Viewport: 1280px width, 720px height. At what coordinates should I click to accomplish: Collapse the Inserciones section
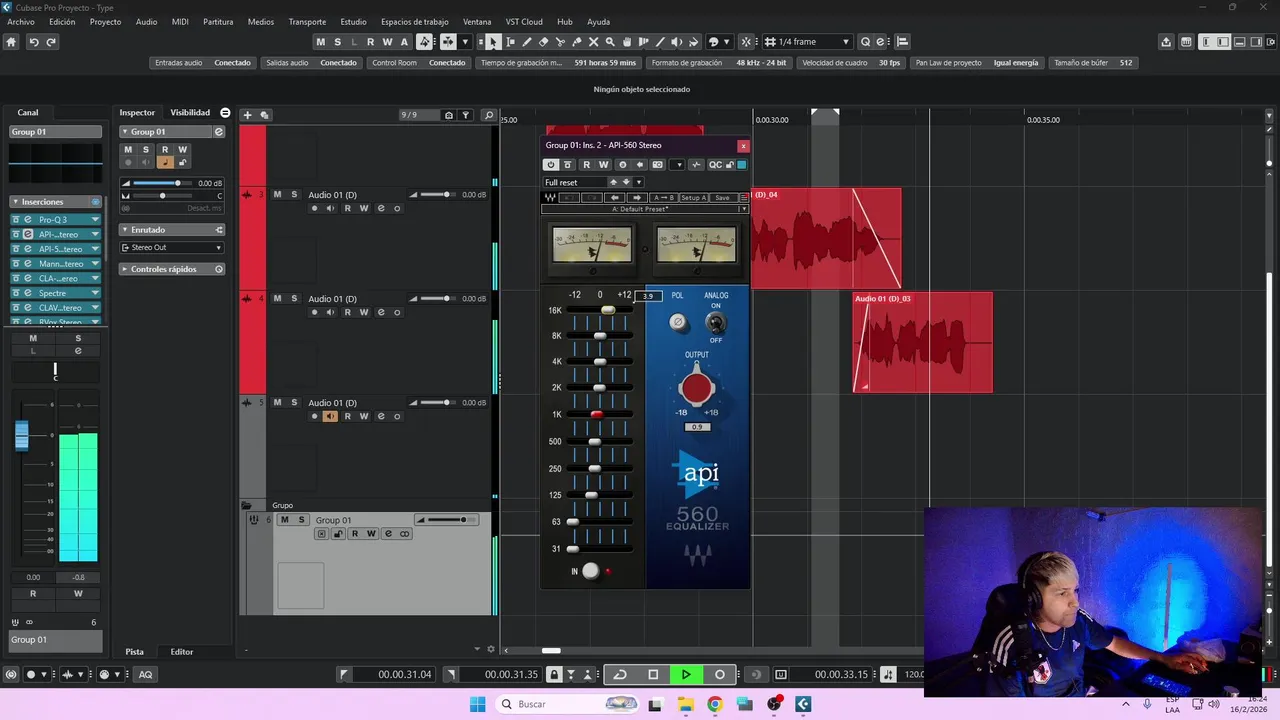[56, 202]
